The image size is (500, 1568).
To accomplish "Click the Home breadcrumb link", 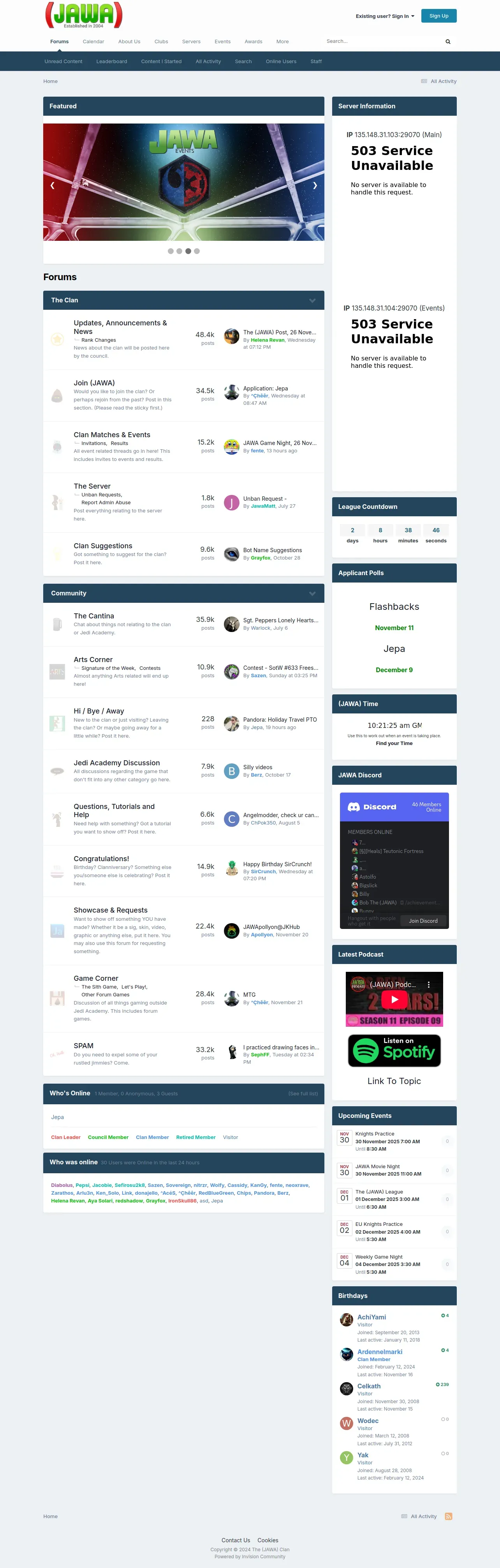I will point(51,81).
